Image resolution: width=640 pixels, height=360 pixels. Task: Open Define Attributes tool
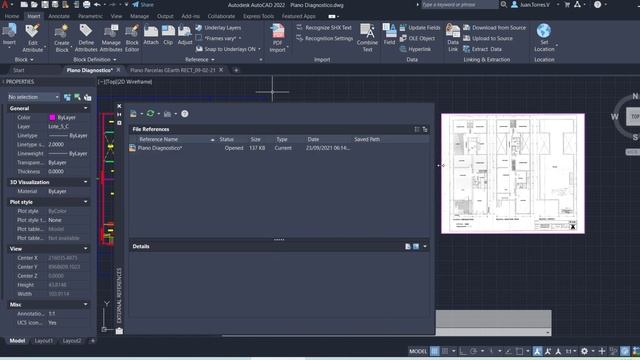click(86, 38)
